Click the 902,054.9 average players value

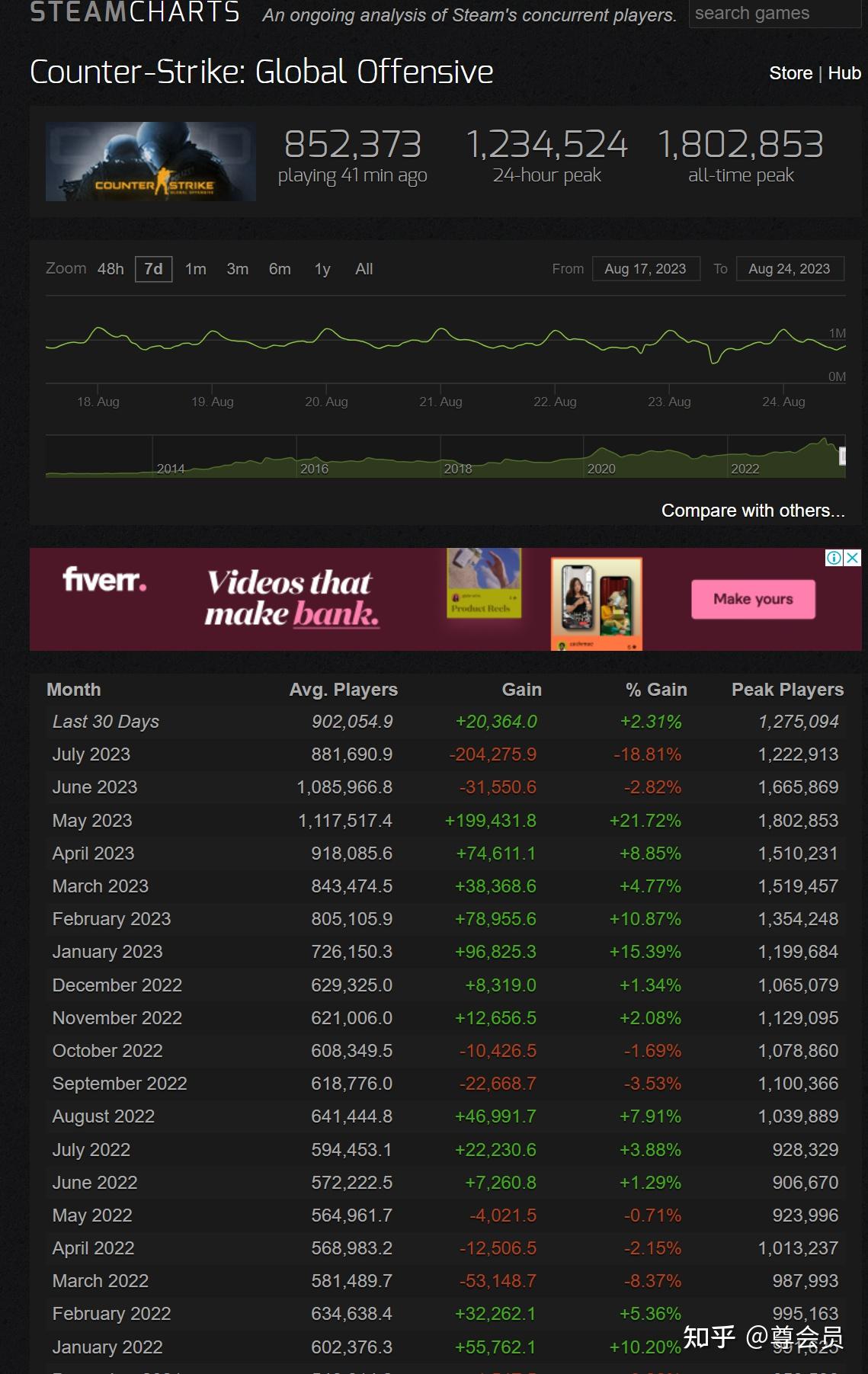[x=352, y=722]
